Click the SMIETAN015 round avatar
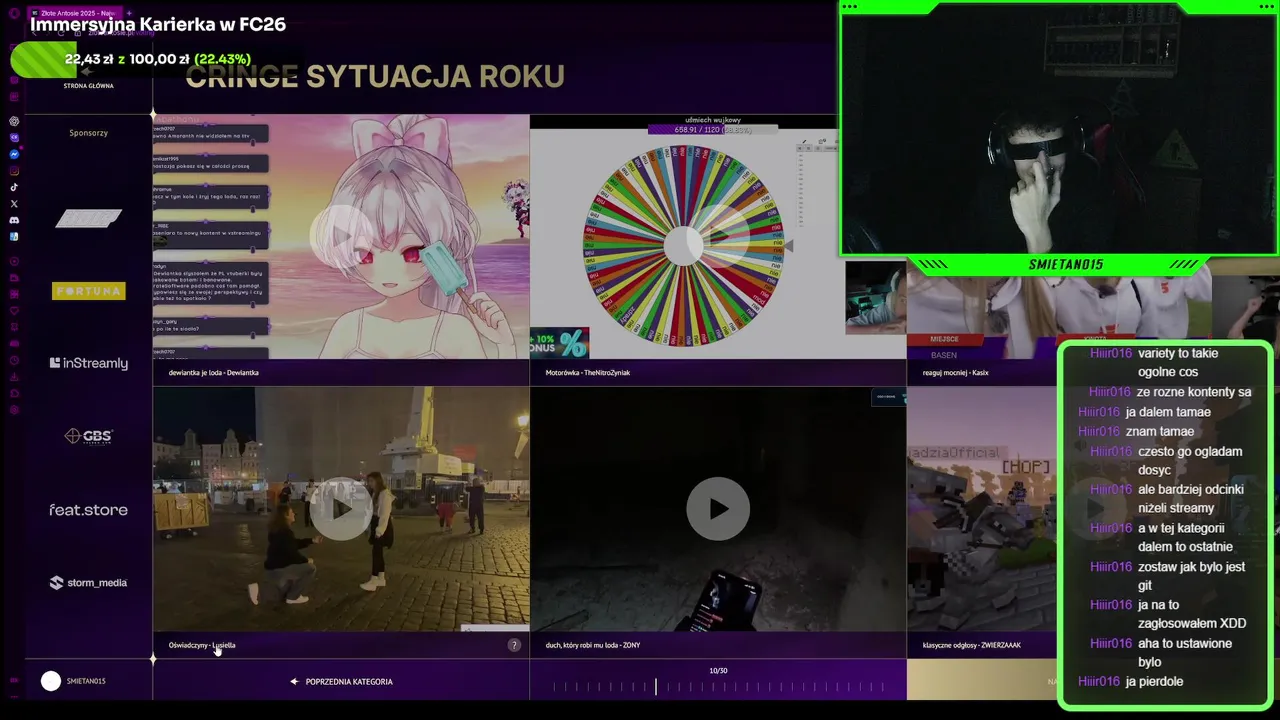The image size is (1280, 720). coord(51,681)
